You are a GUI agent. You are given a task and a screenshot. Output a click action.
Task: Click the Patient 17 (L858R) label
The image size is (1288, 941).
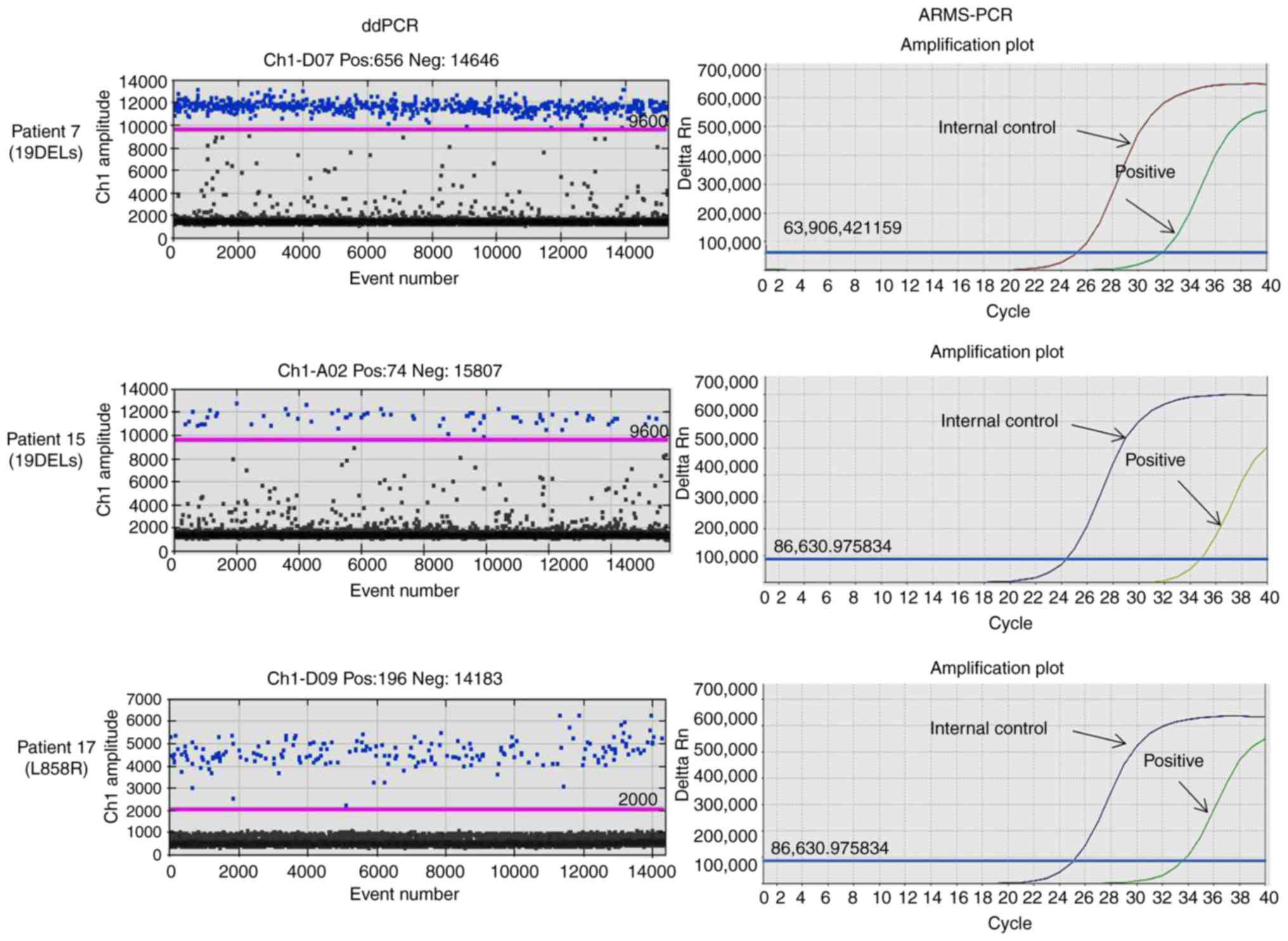[x=56, y=758]
